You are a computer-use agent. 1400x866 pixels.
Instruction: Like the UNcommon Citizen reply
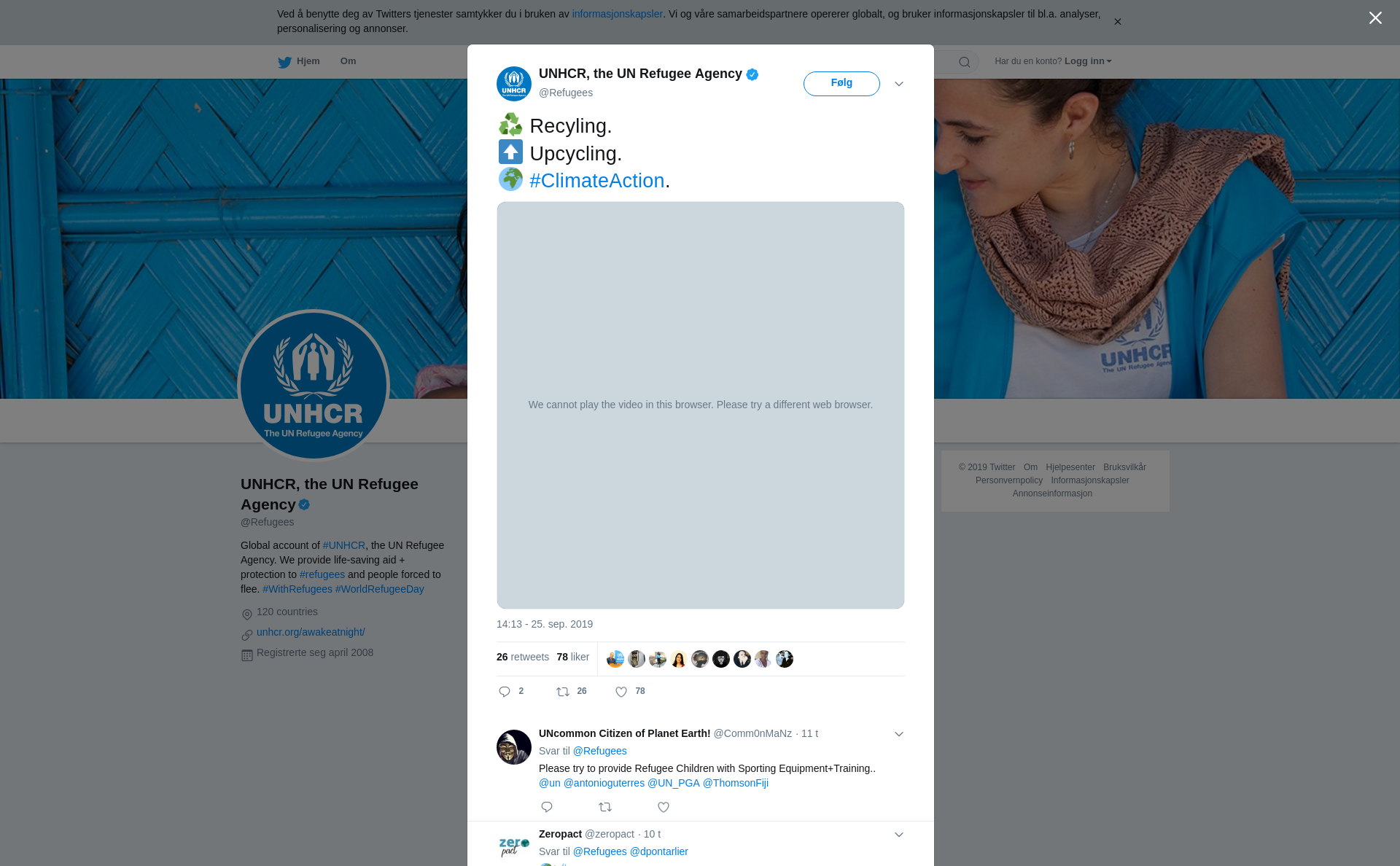[664, 807]
